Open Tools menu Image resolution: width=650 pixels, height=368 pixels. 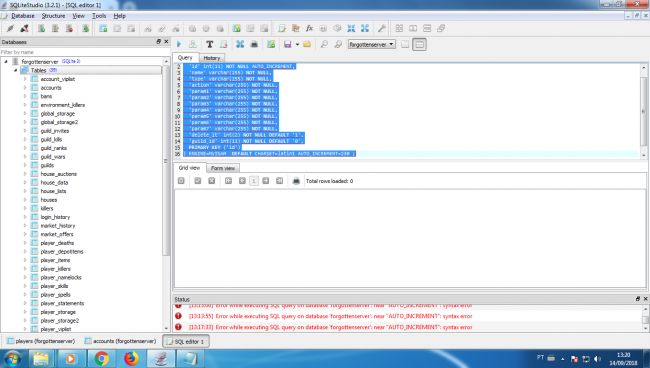coord(99,16)
